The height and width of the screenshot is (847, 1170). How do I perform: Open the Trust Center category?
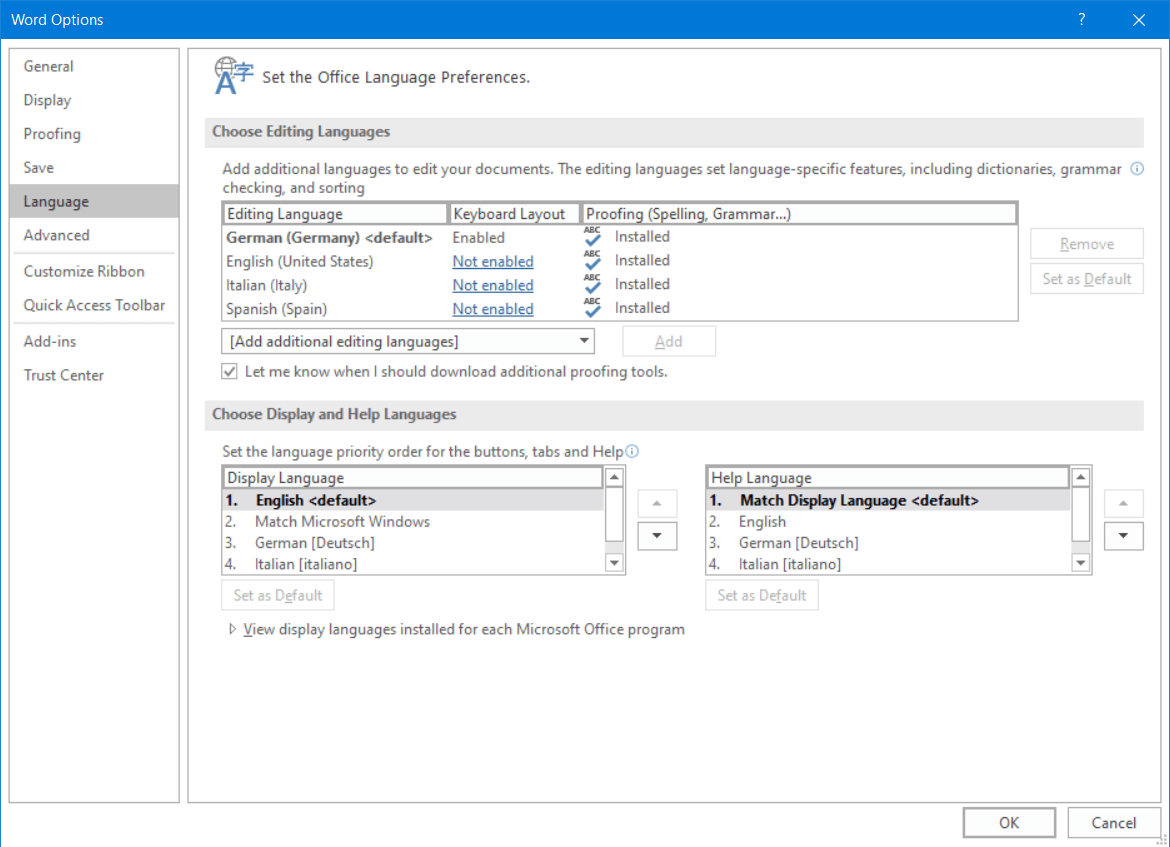(x=64, y=375)
